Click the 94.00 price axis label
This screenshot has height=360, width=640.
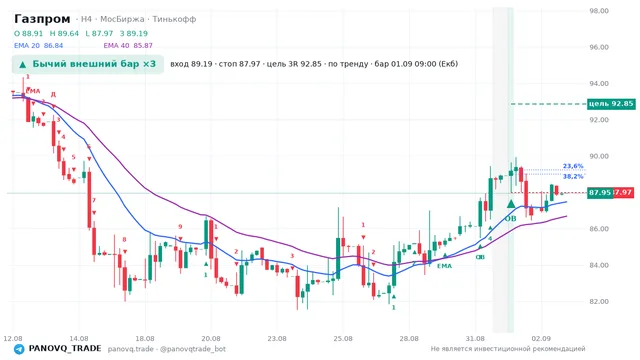599,84
